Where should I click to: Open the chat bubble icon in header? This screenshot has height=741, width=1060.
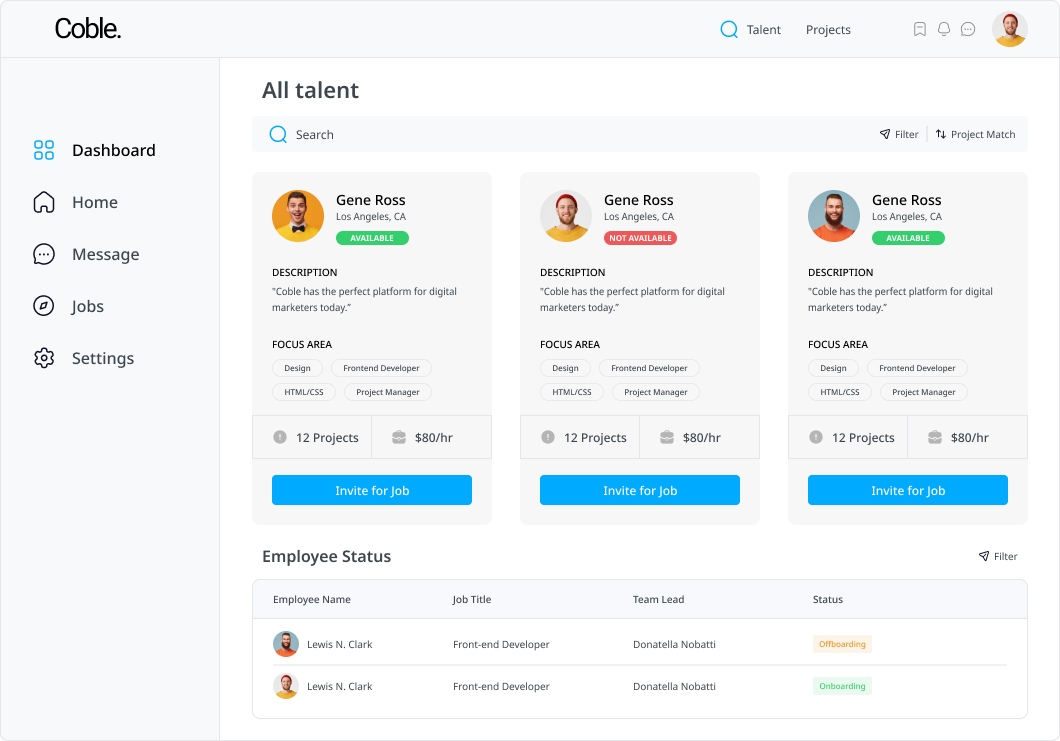coord(968,30)
